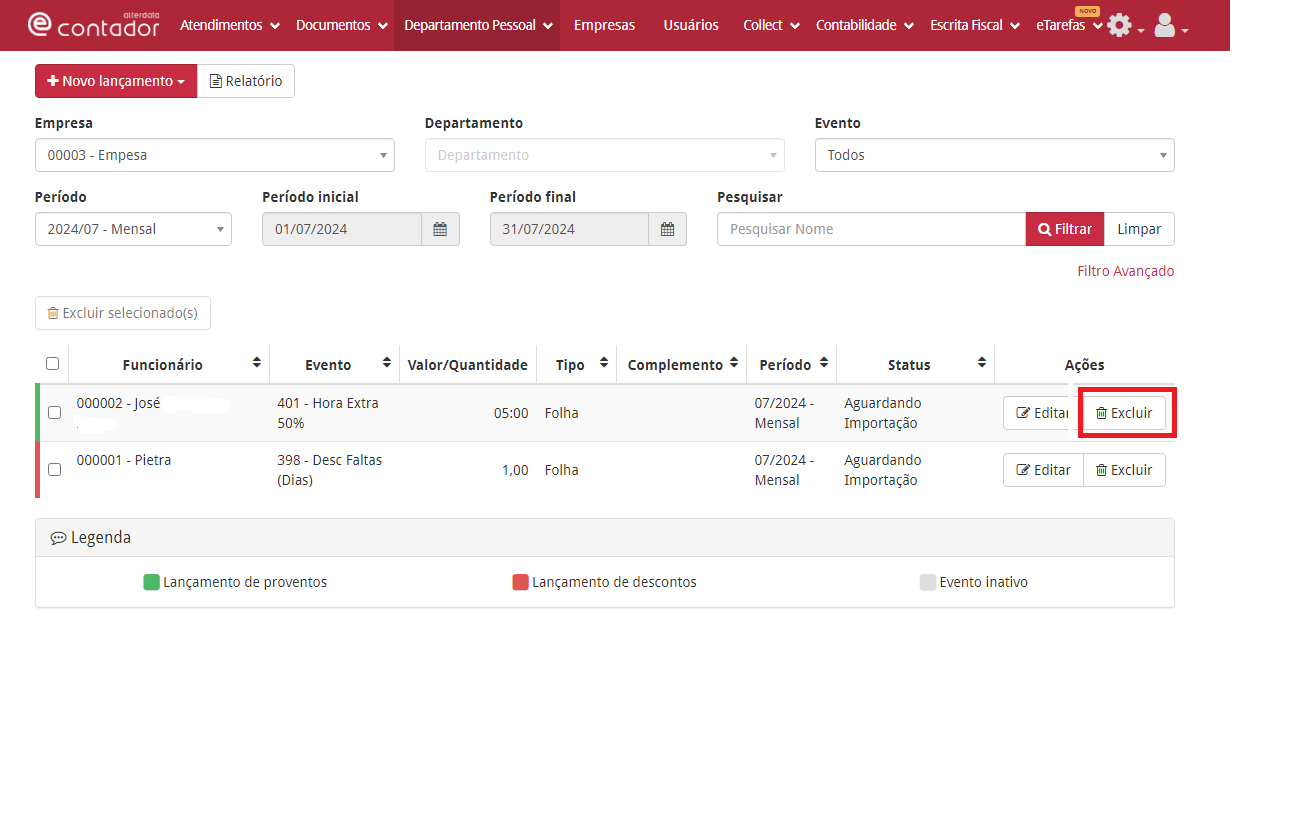
Task: Click the Relatório button
Action: 246,81
